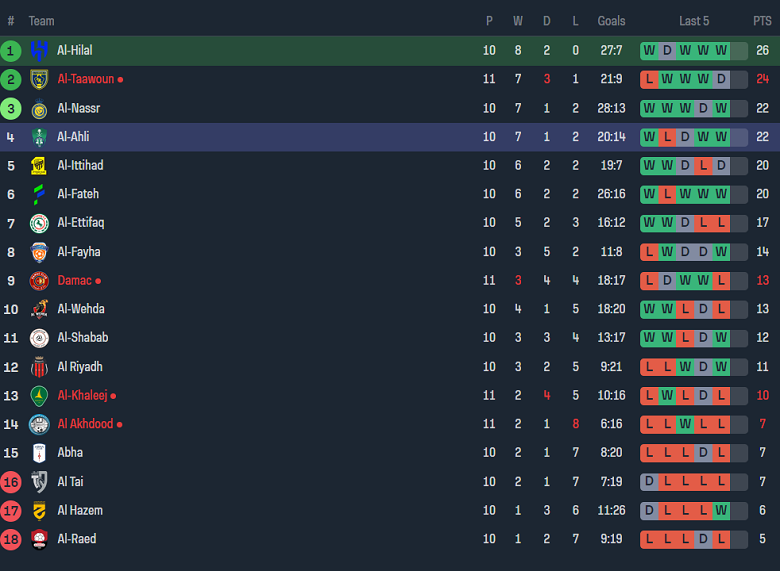
Task: Open the Al-Ahli team page
Action: click(73, 137)
